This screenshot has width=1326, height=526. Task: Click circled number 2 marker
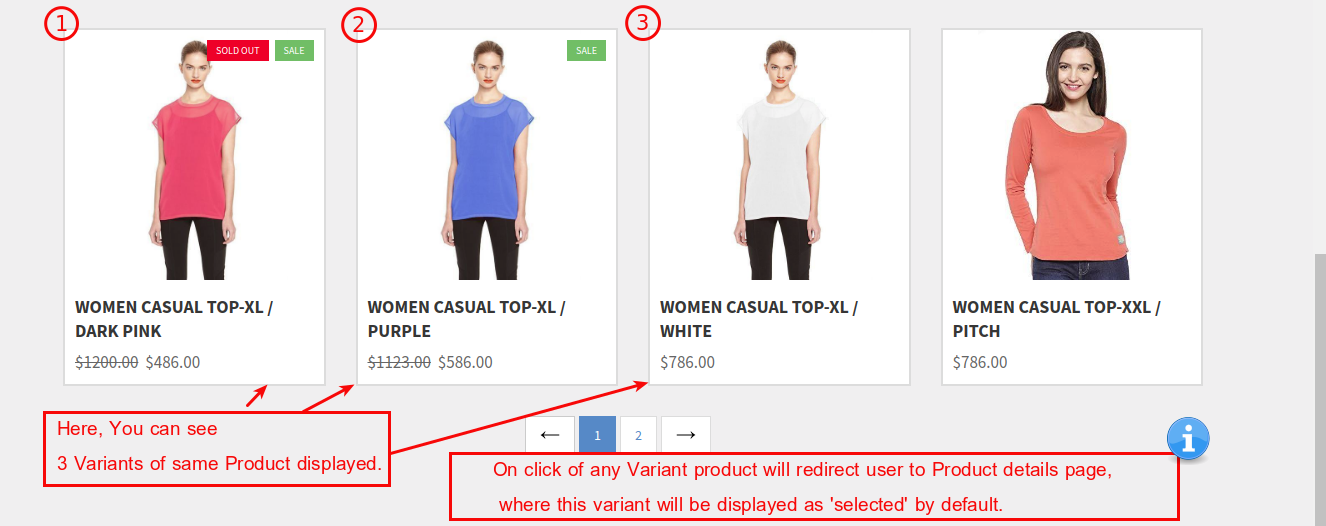(358, 25)
